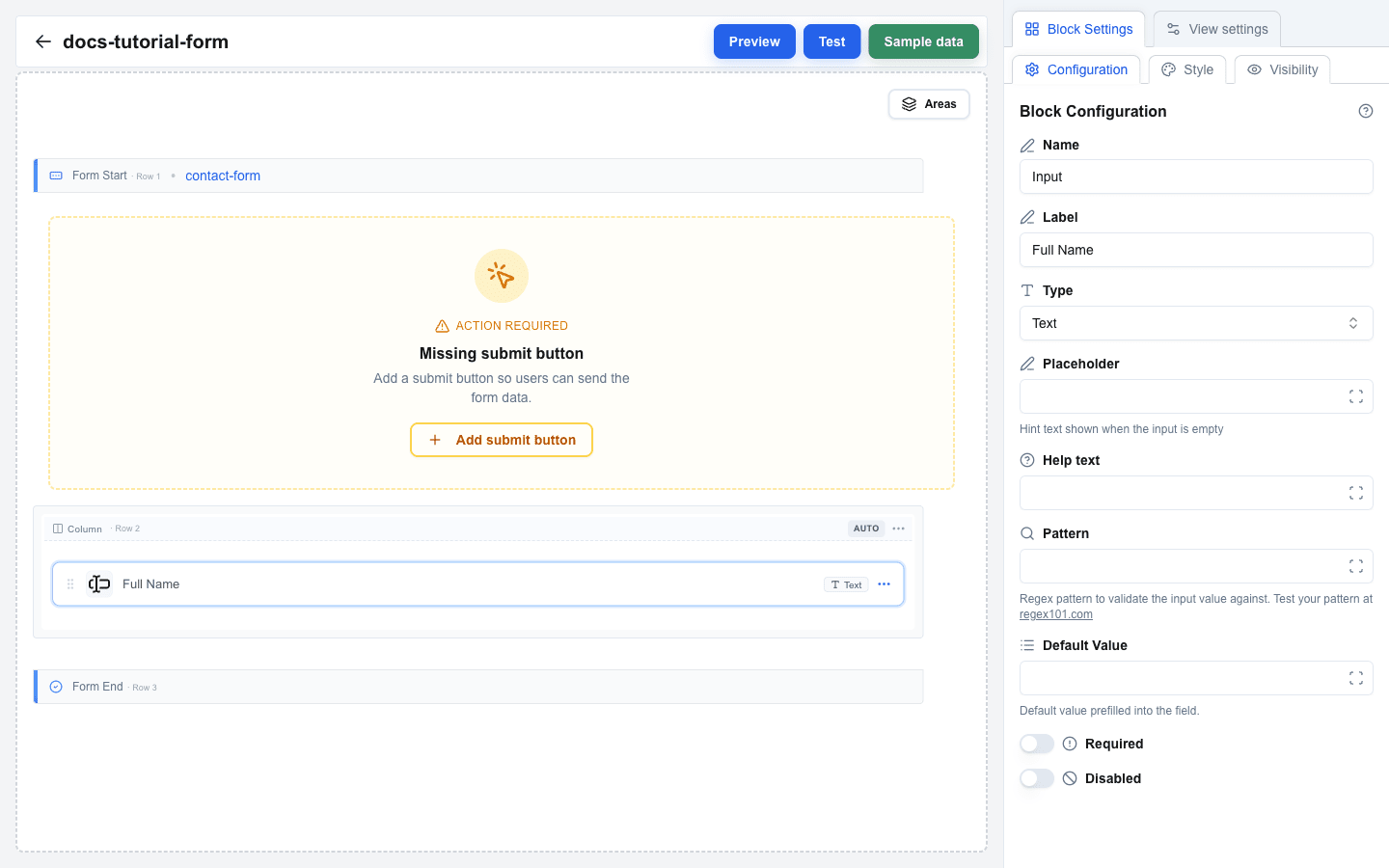Expand the Default Value field editor
Screen dimensions: 1389x868
[1356, 678]
